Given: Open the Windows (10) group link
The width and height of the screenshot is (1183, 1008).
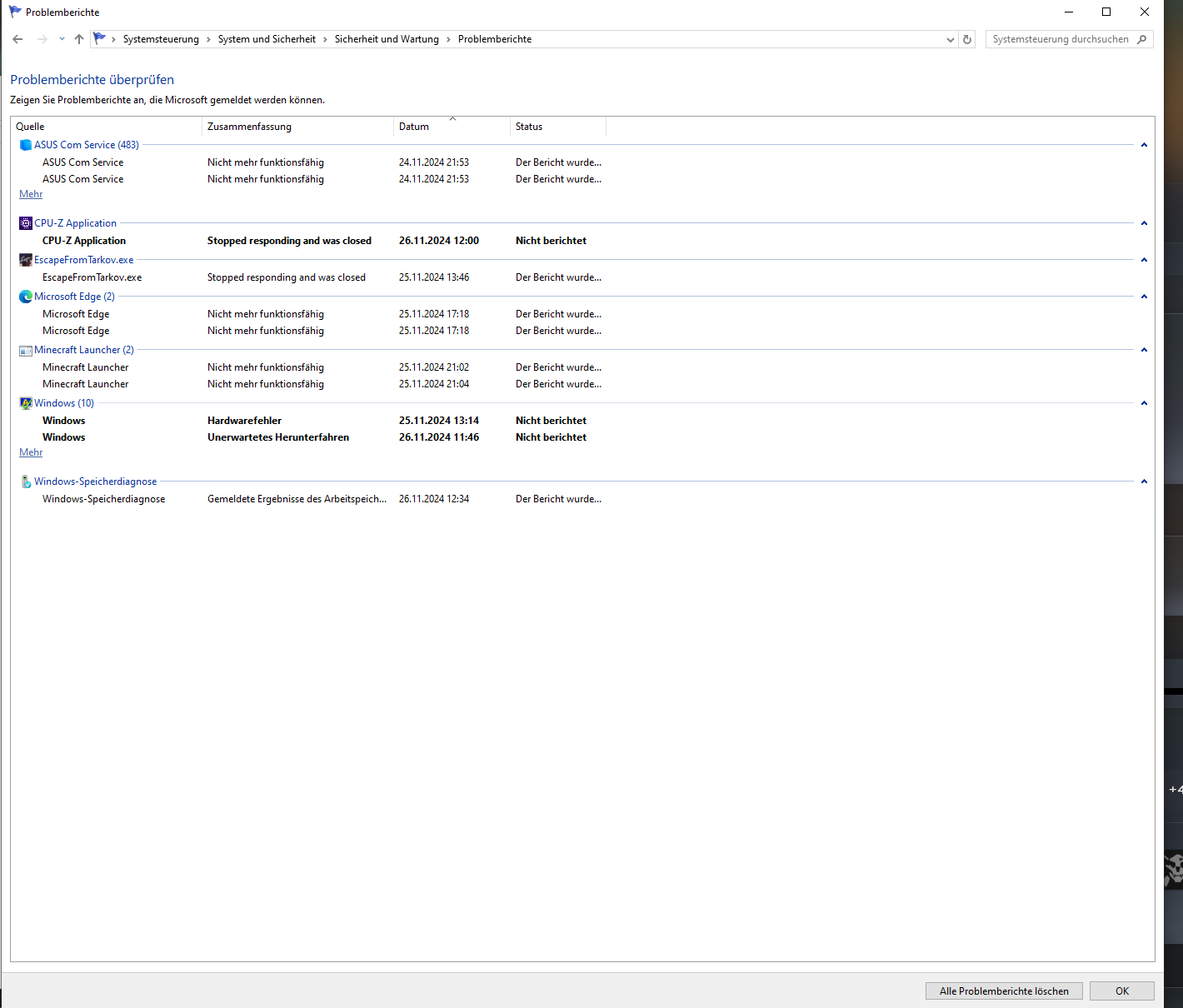Looking at the screenshot, I should pos(64,403).
